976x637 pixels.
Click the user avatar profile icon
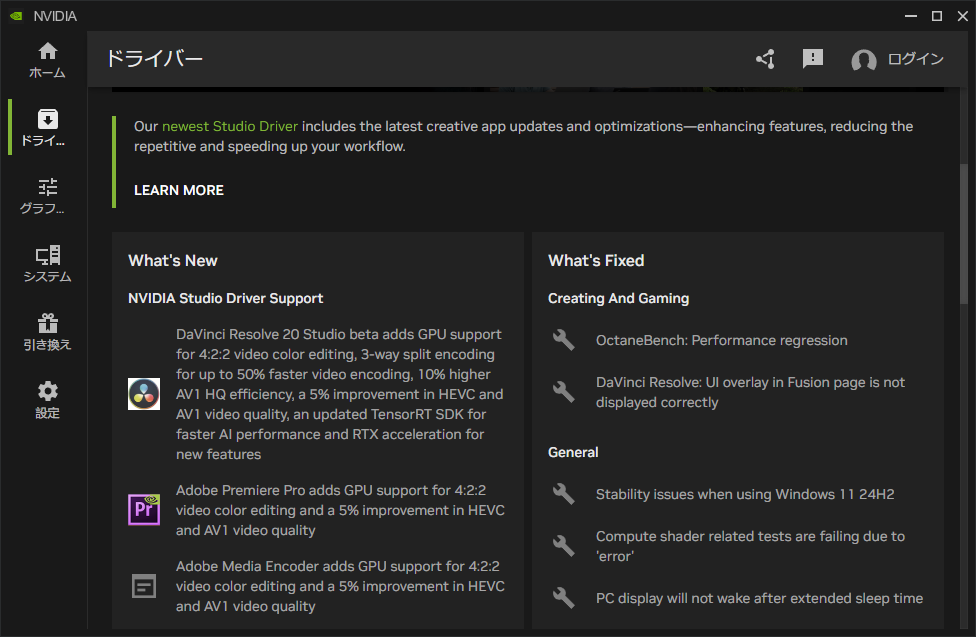863,60
